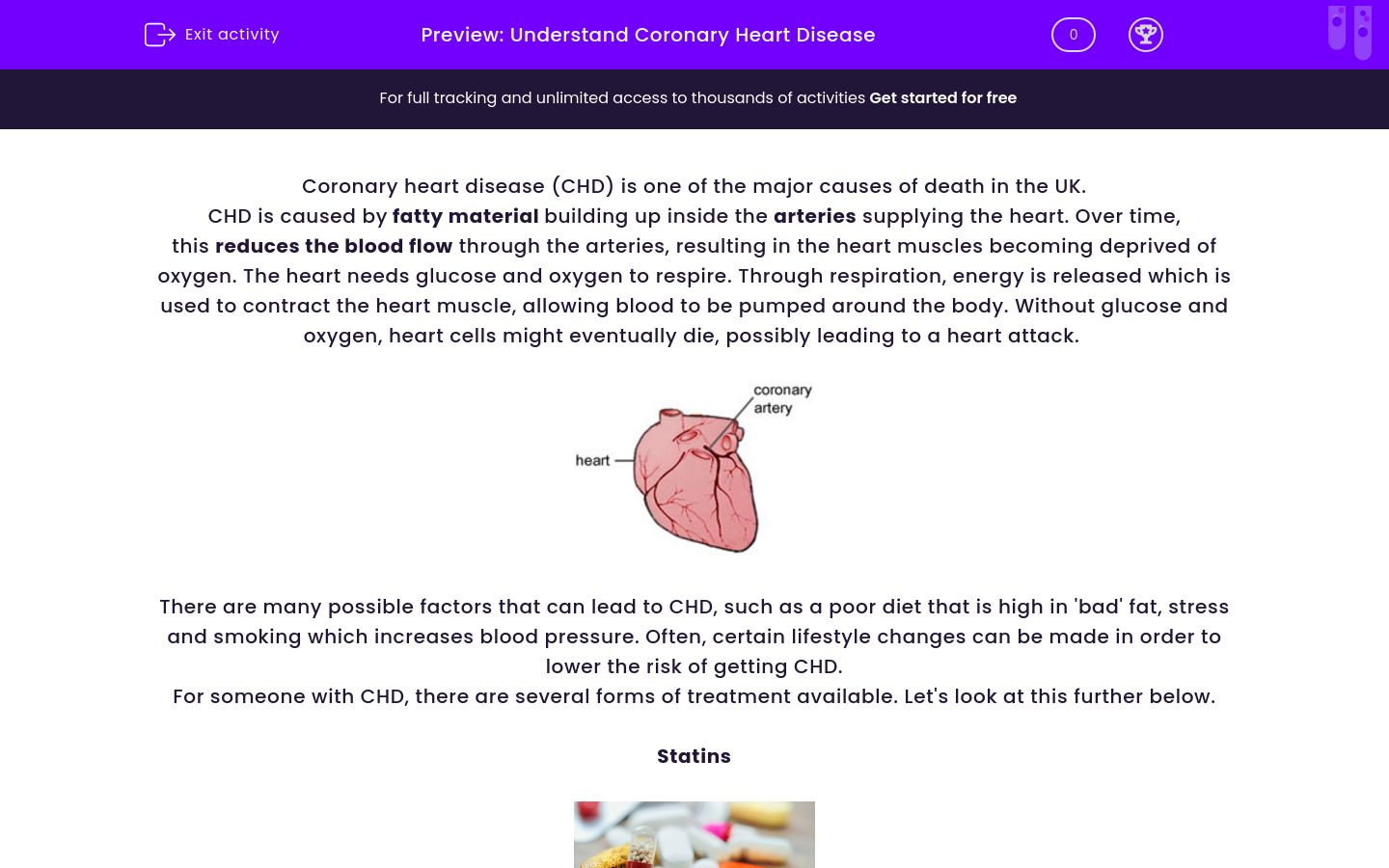Open the reduces the blood flow highlight

[334, 246]
